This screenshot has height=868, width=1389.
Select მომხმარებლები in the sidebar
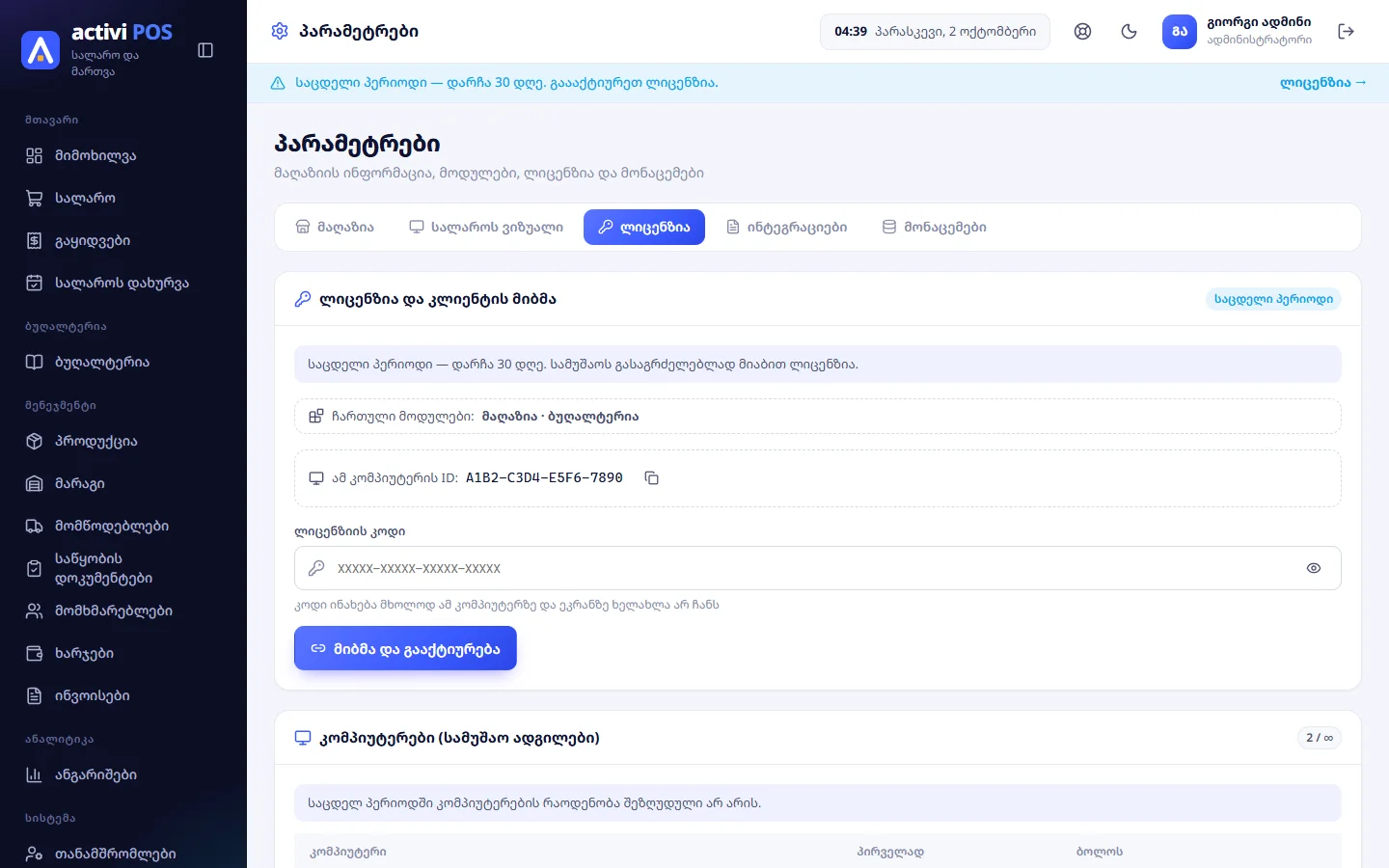coord(123,610)
